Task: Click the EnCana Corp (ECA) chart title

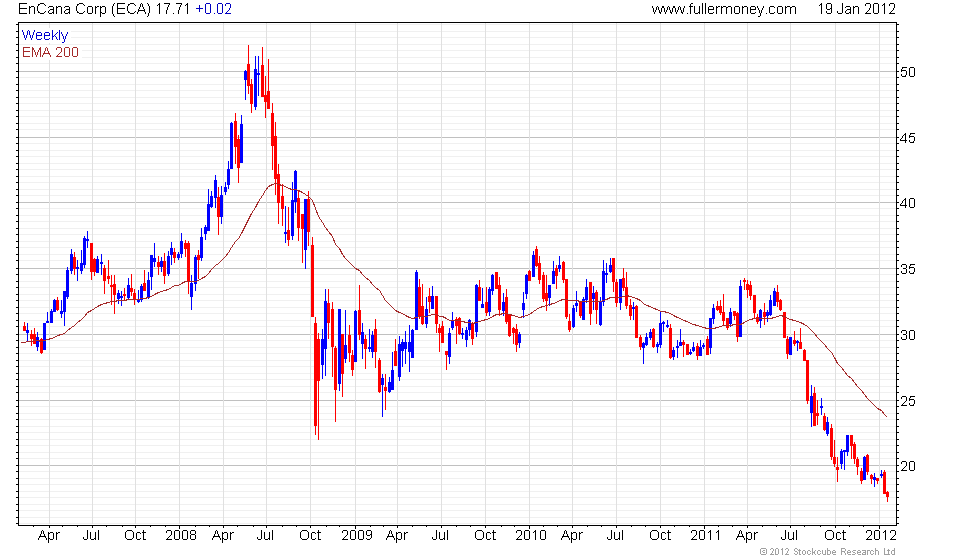Action: click(85, 9)
